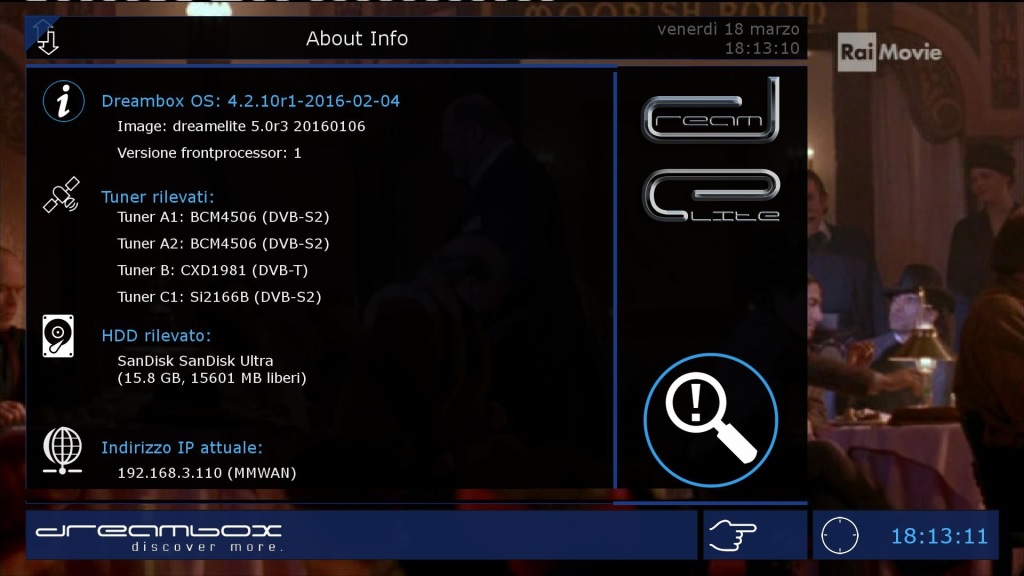Click the date 'venerdì 18 marzo'
The height and width of the screenshot is (576, 1024).
(x=728, y=29)
